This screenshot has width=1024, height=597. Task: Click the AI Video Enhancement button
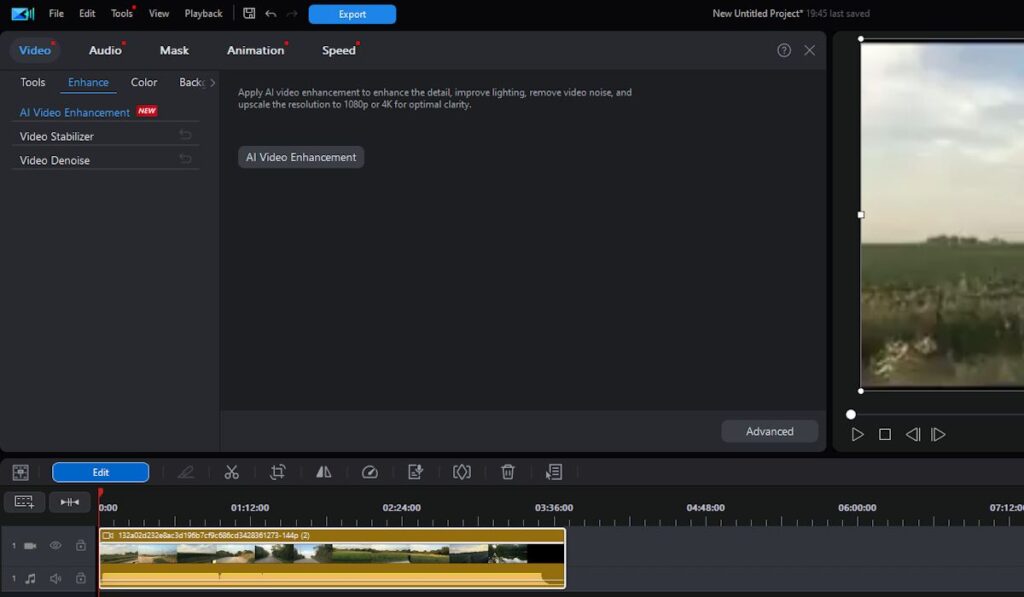[x=301, y=157]
